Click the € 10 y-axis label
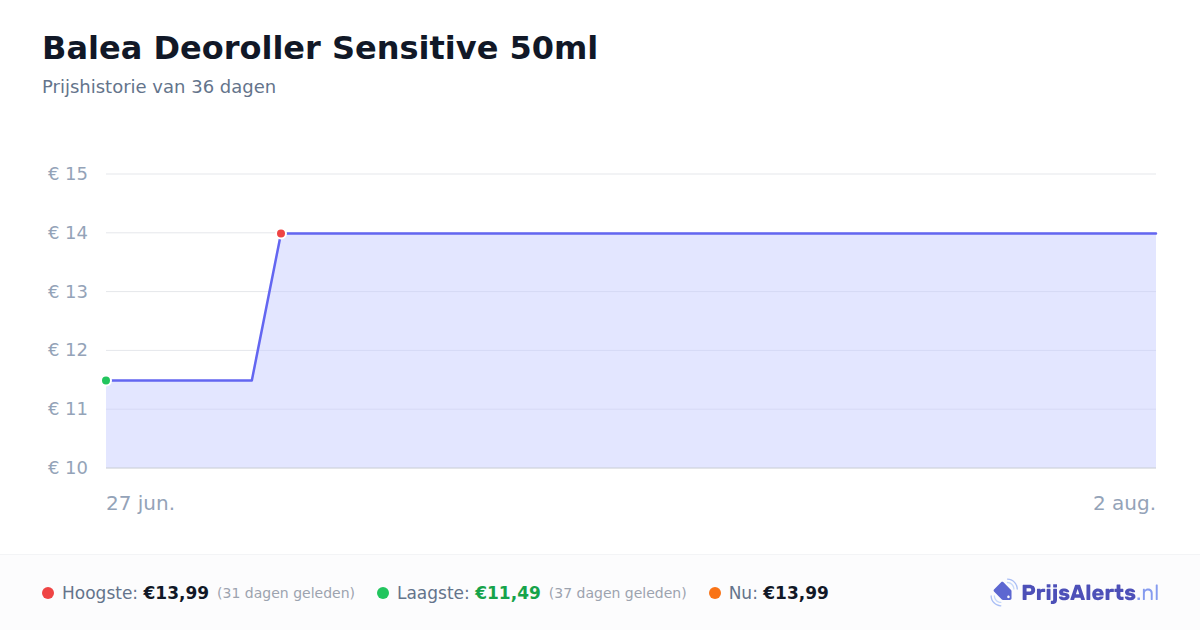The width and height of the screenshot is (1200, 630). [68, 468]
